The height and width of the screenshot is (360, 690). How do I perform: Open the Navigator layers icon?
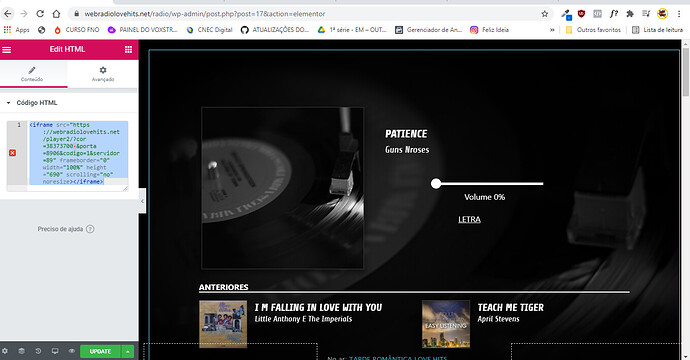coord(21,351)
